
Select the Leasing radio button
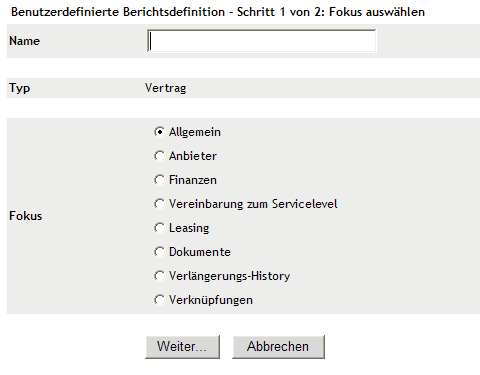[x=160, y=228]
